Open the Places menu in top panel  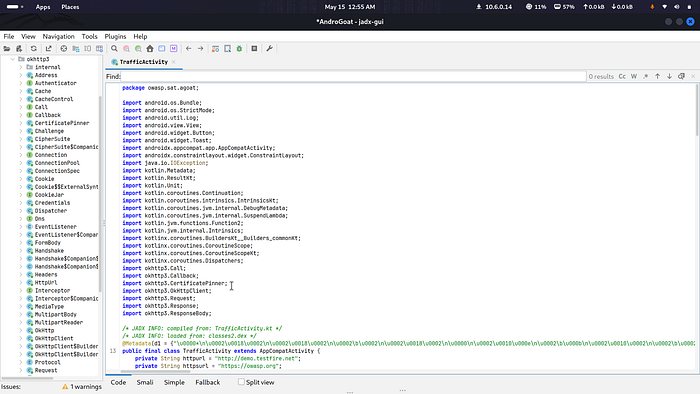pyautogui.click(x=70, y=7)
